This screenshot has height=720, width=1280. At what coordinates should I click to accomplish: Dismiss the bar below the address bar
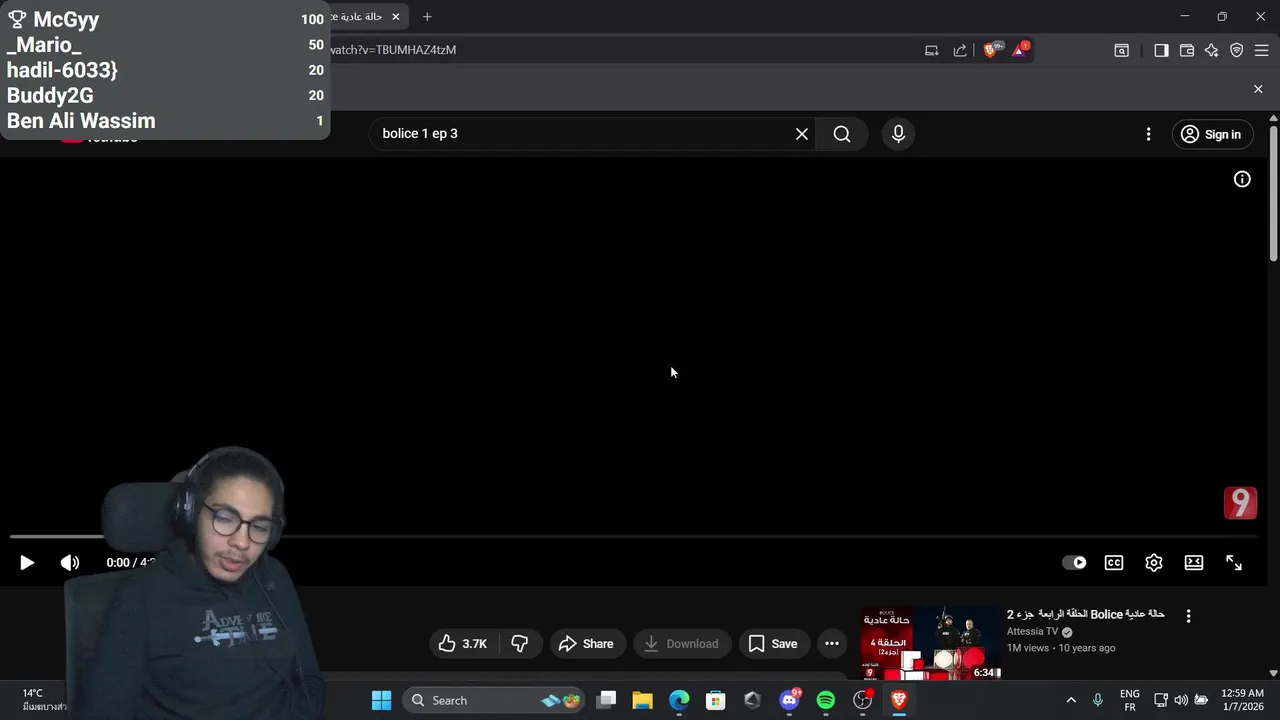point(1258,89)
